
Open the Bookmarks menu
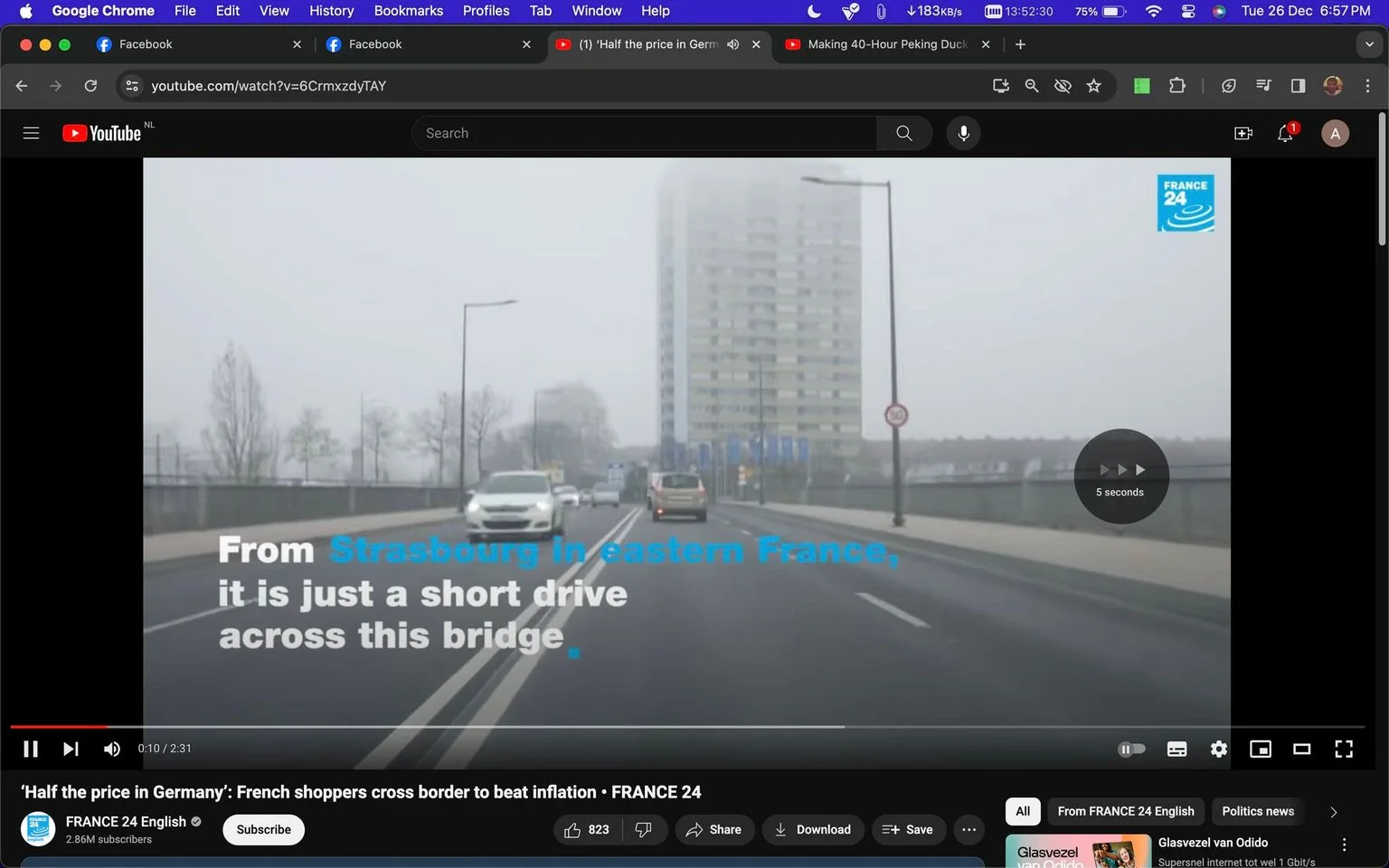[x=409, y=11]
